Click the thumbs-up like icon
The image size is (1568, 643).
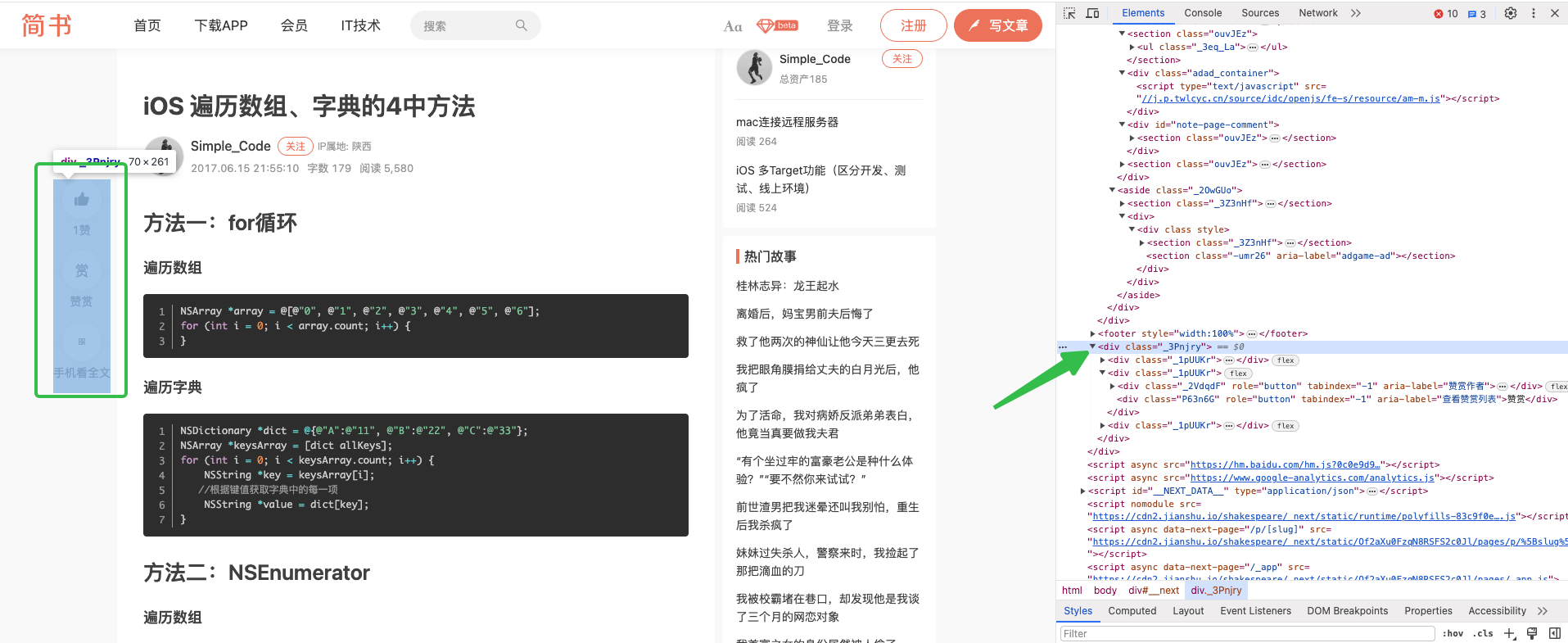(81, 199)
